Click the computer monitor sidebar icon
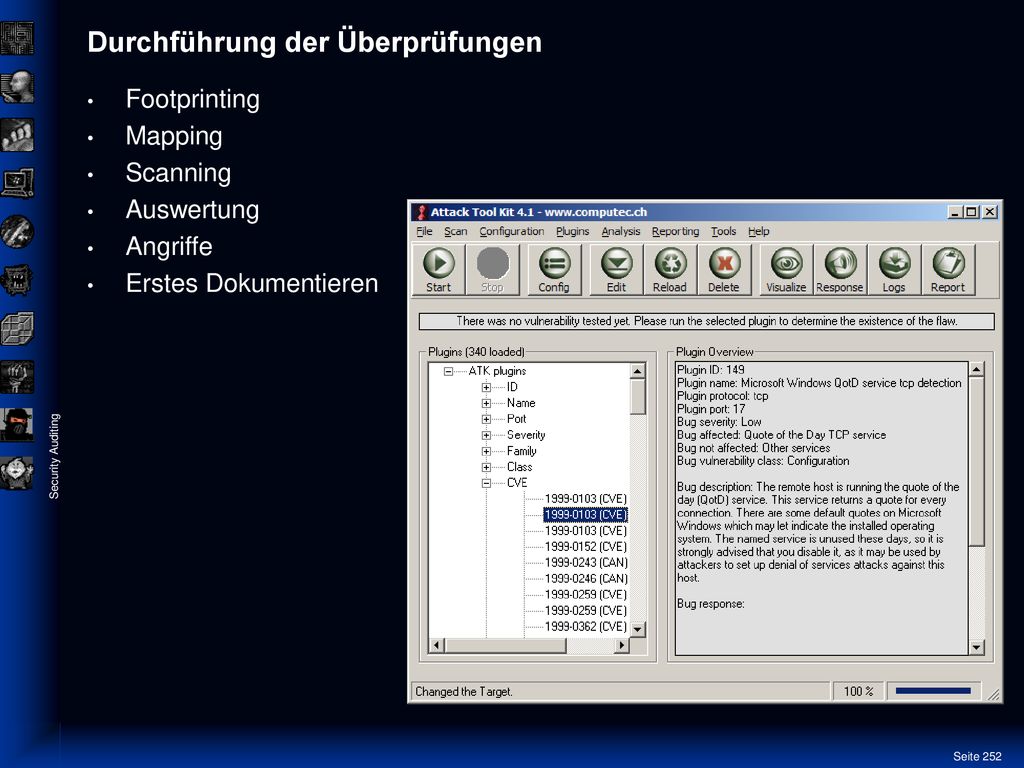The width and height of the screenshot is (1024, 768). tap(17, 184)
